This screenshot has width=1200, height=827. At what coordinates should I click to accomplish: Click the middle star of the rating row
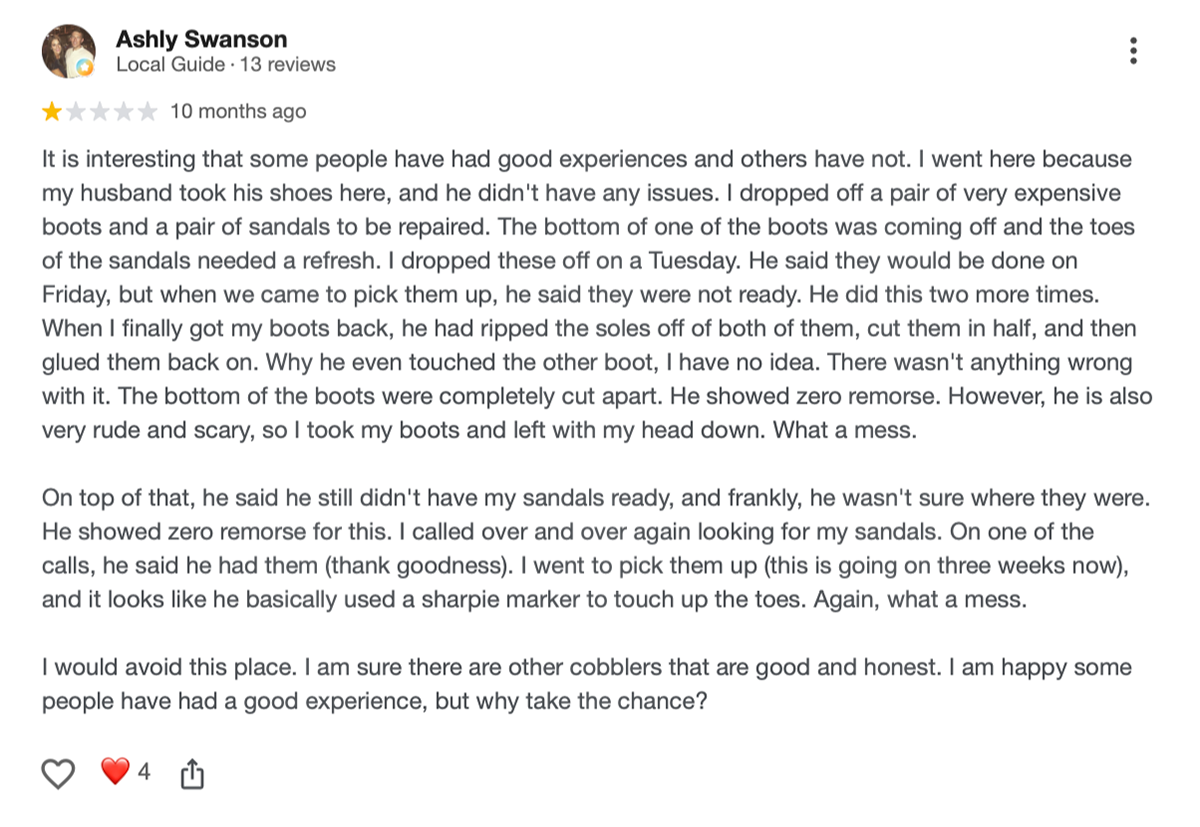pos(99,111)
